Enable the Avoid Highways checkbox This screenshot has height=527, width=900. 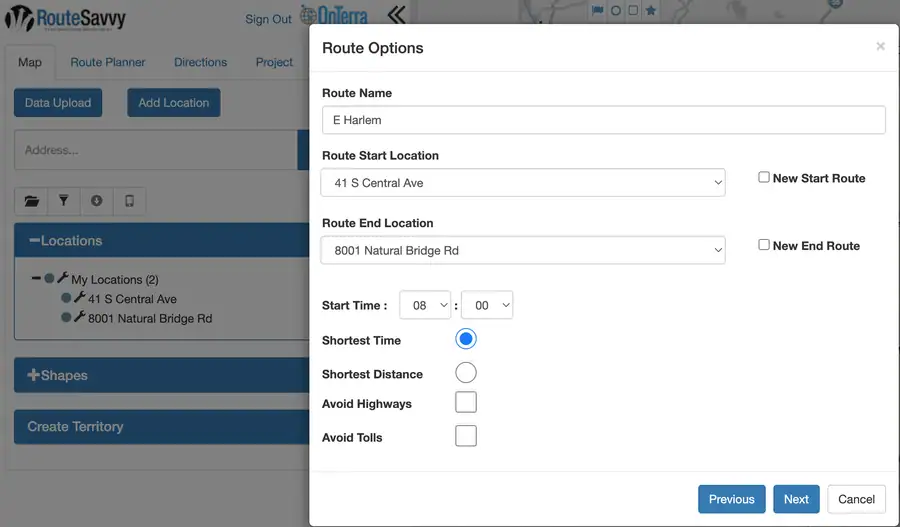[x=466, y=402]
